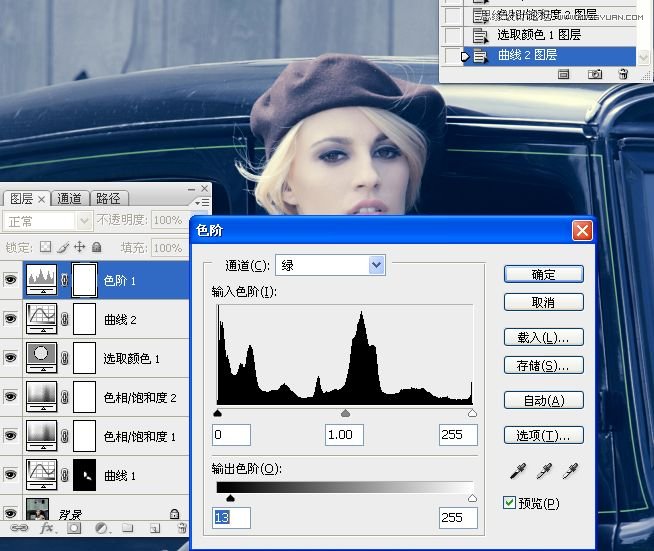The image size is (654, 551).
Task: Open the layer style fx menu
Action: [47, 528]
